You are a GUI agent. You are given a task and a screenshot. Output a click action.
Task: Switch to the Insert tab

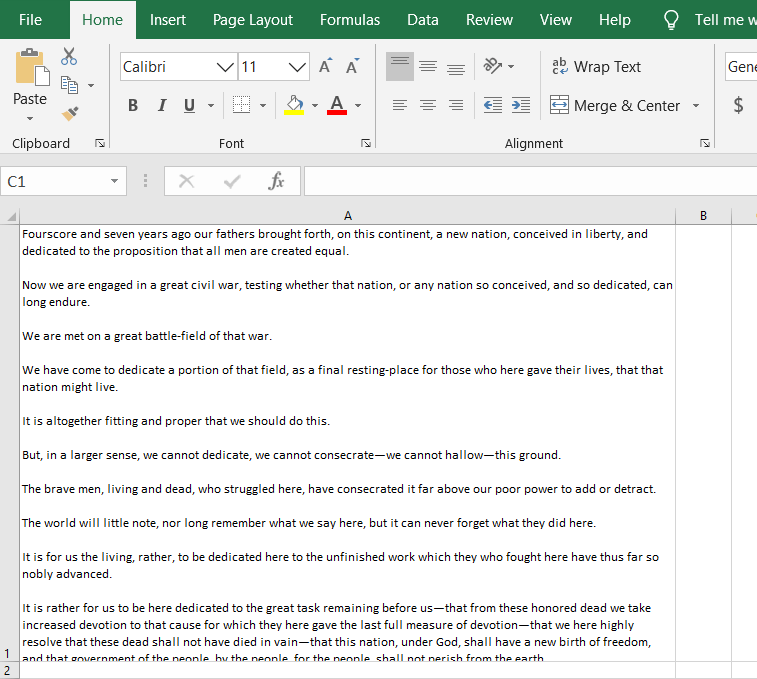point(168,20)
